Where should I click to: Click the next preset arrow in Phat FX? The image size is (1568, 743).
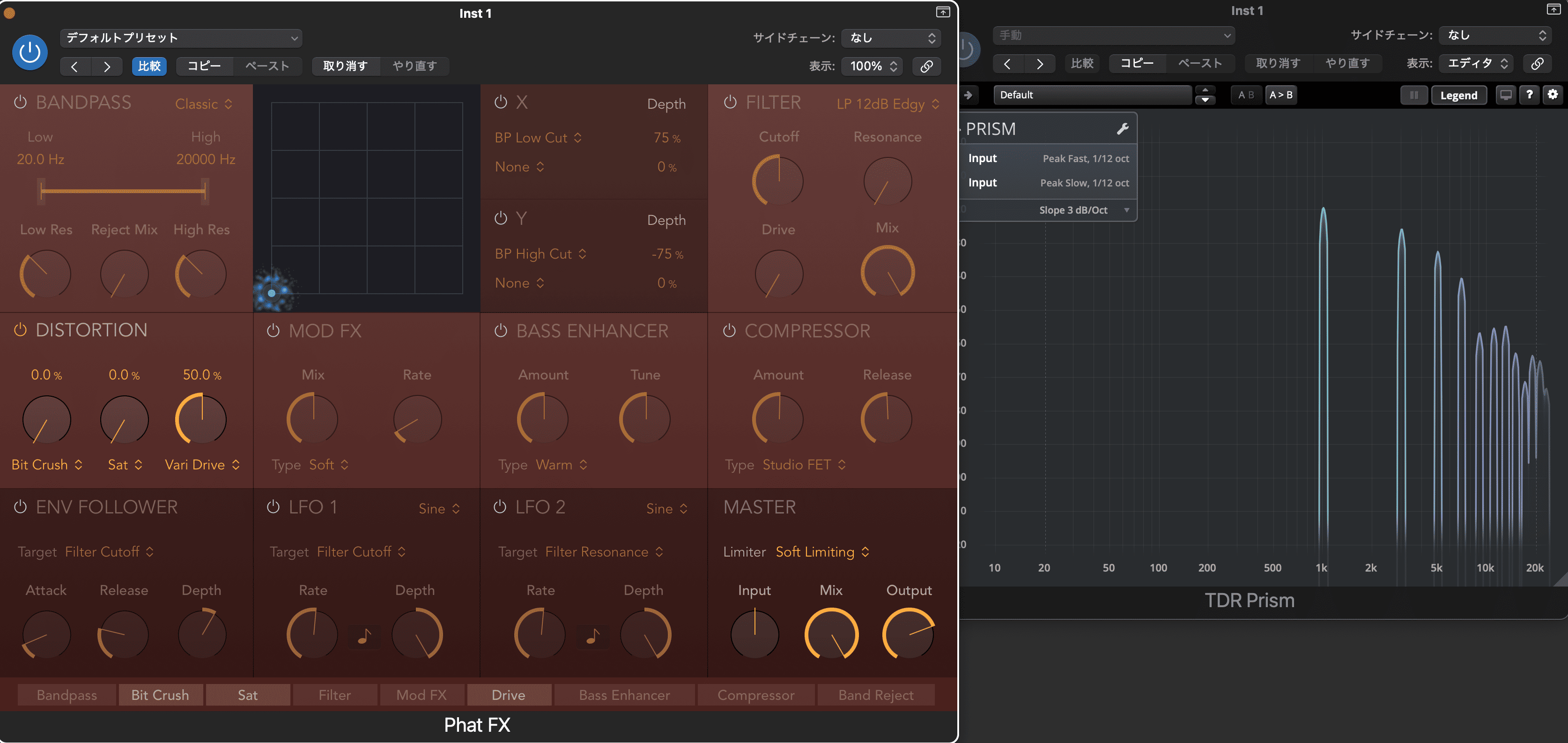pyautogui.click(x=107, y=67)
